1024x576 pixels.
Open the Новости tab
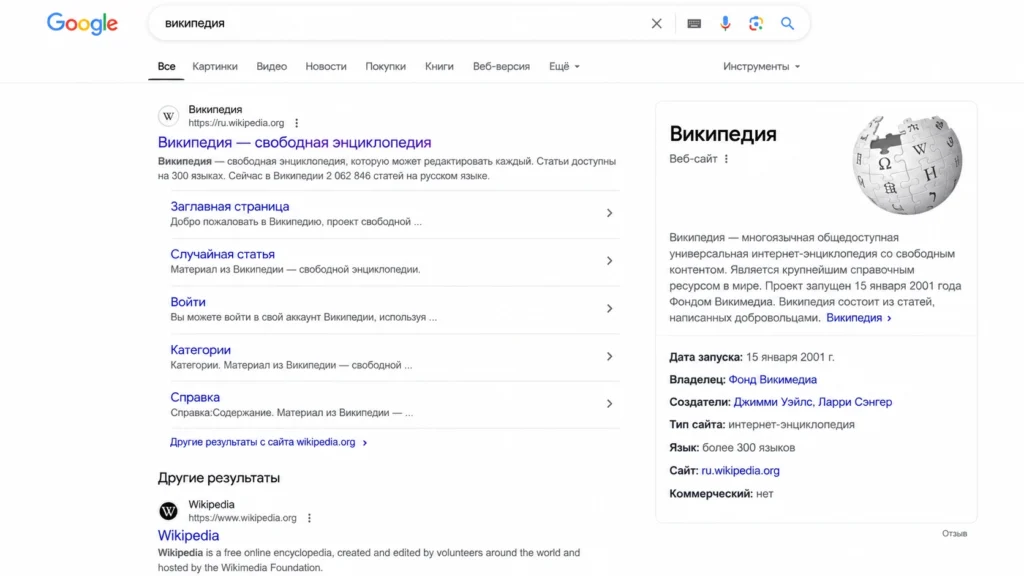click(x=326, y=67)
